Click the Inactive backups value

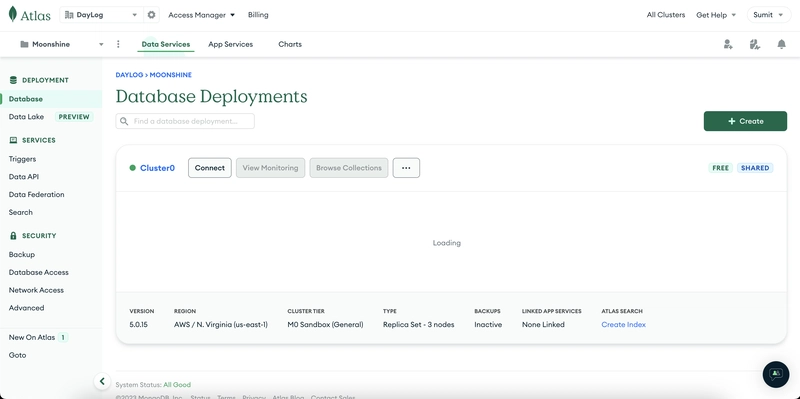(488, 325)
